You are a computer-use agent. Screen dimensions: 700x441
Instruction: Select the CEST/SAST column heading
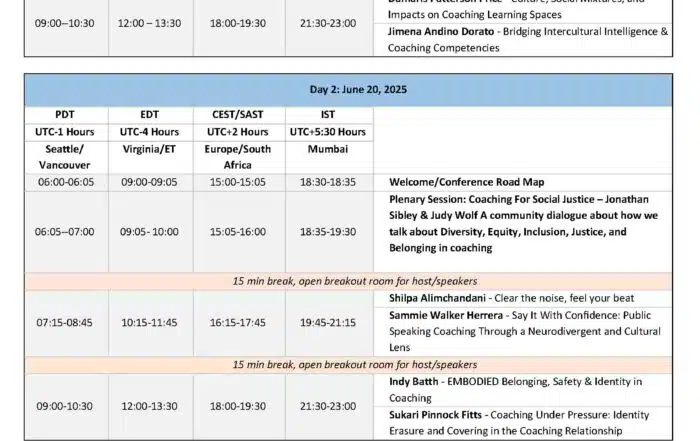(239, 115)
